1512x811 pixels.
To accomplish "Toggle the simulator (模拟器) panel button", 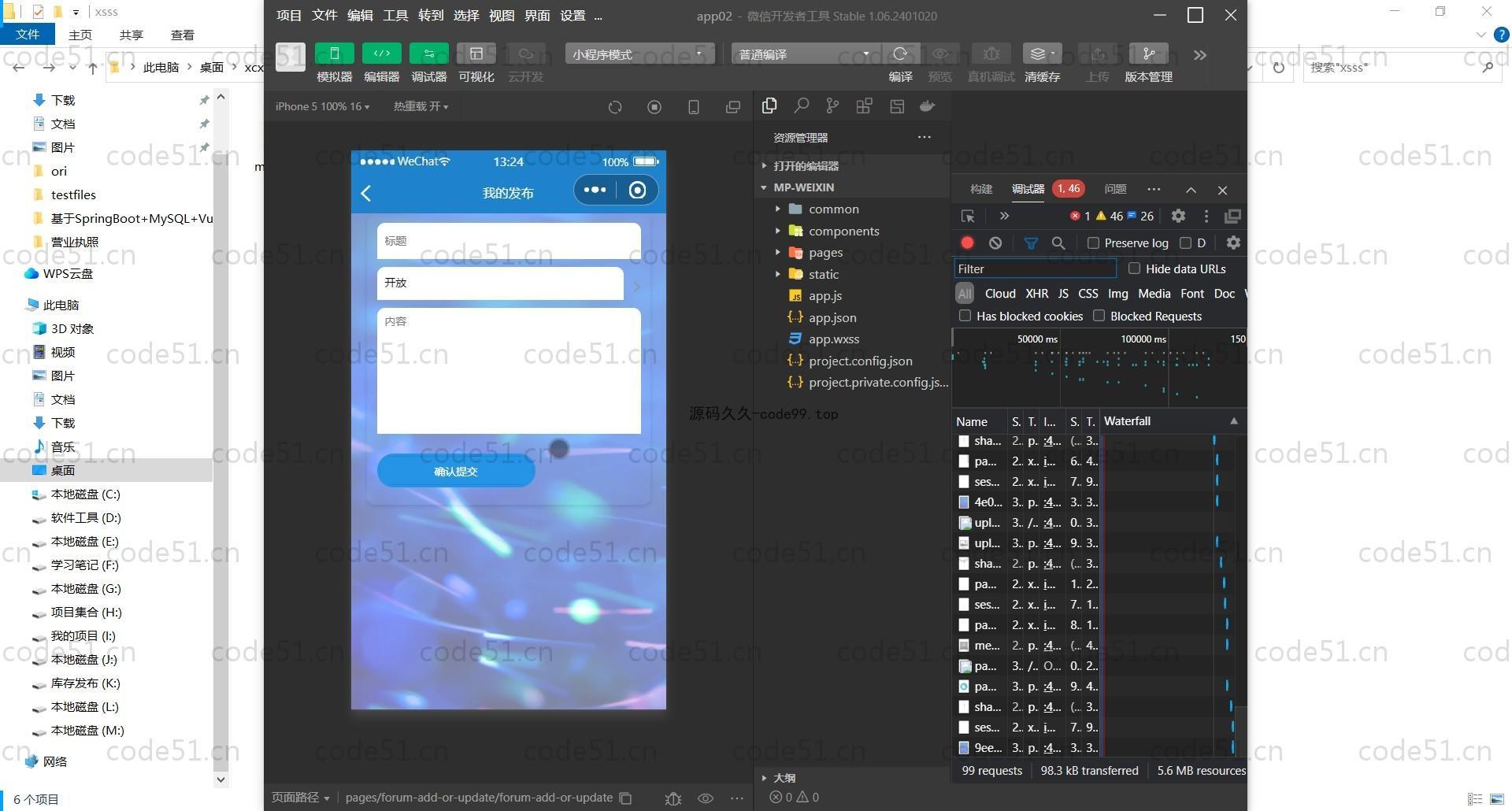I will (x=335, y=54).
